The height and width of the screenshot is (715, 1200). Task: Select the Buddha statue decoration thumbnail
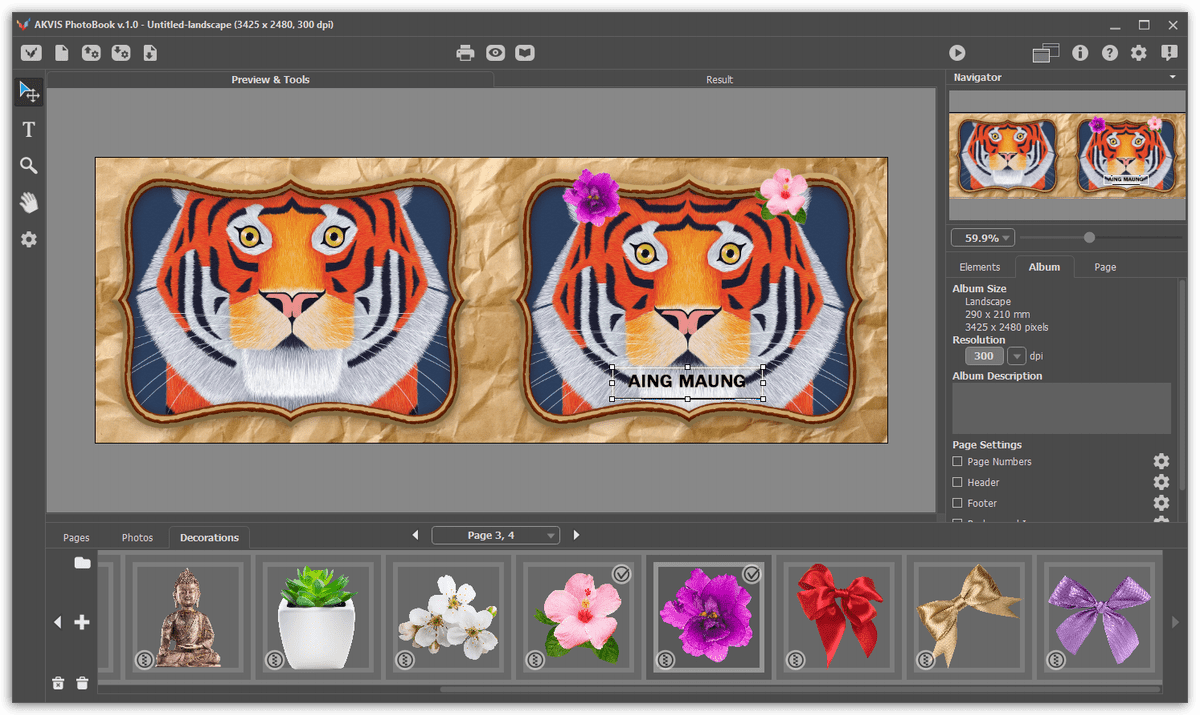click(187, 618)
